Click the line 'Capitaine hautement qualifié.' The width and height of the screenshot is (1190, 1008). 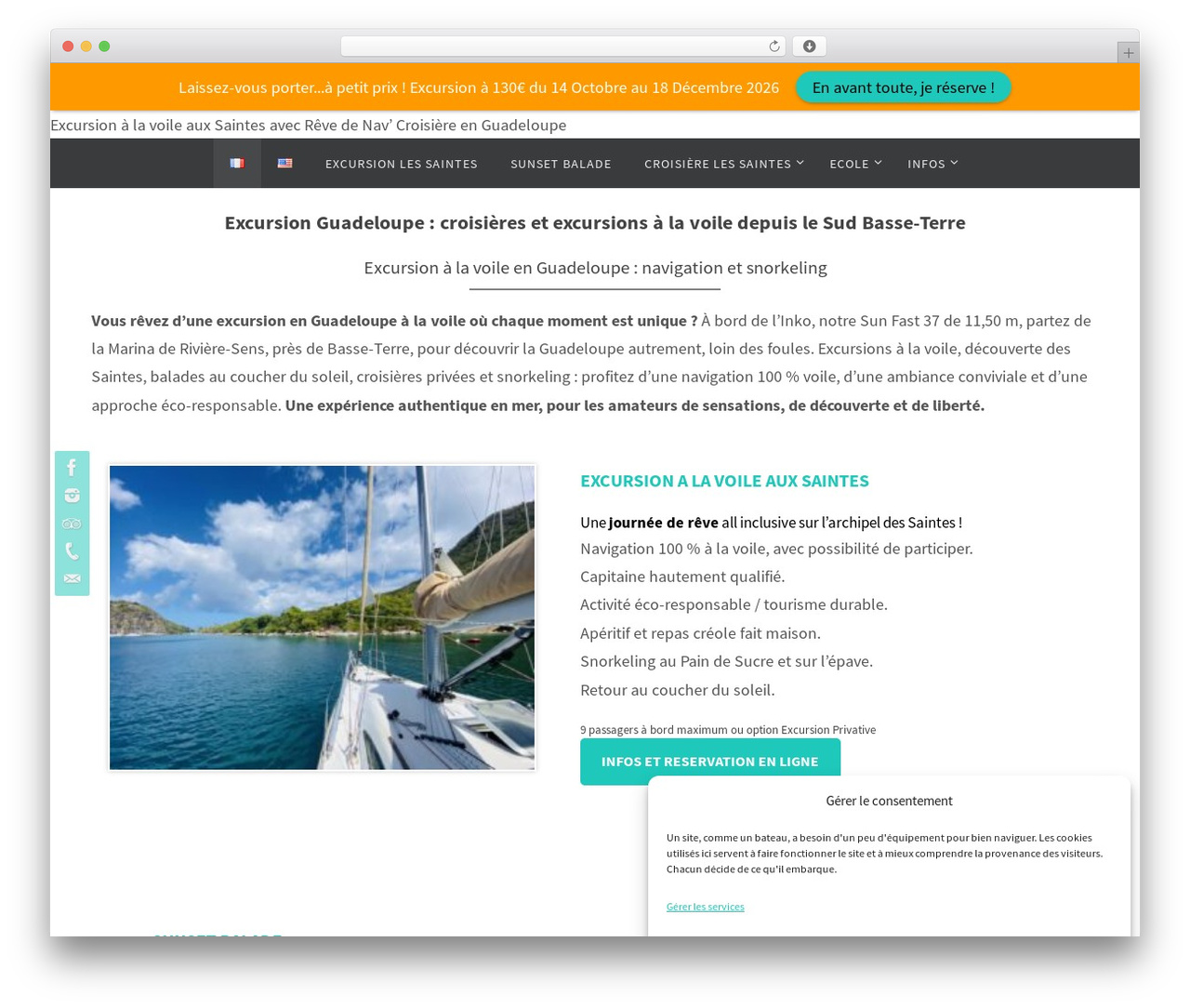tap(682, 577)
